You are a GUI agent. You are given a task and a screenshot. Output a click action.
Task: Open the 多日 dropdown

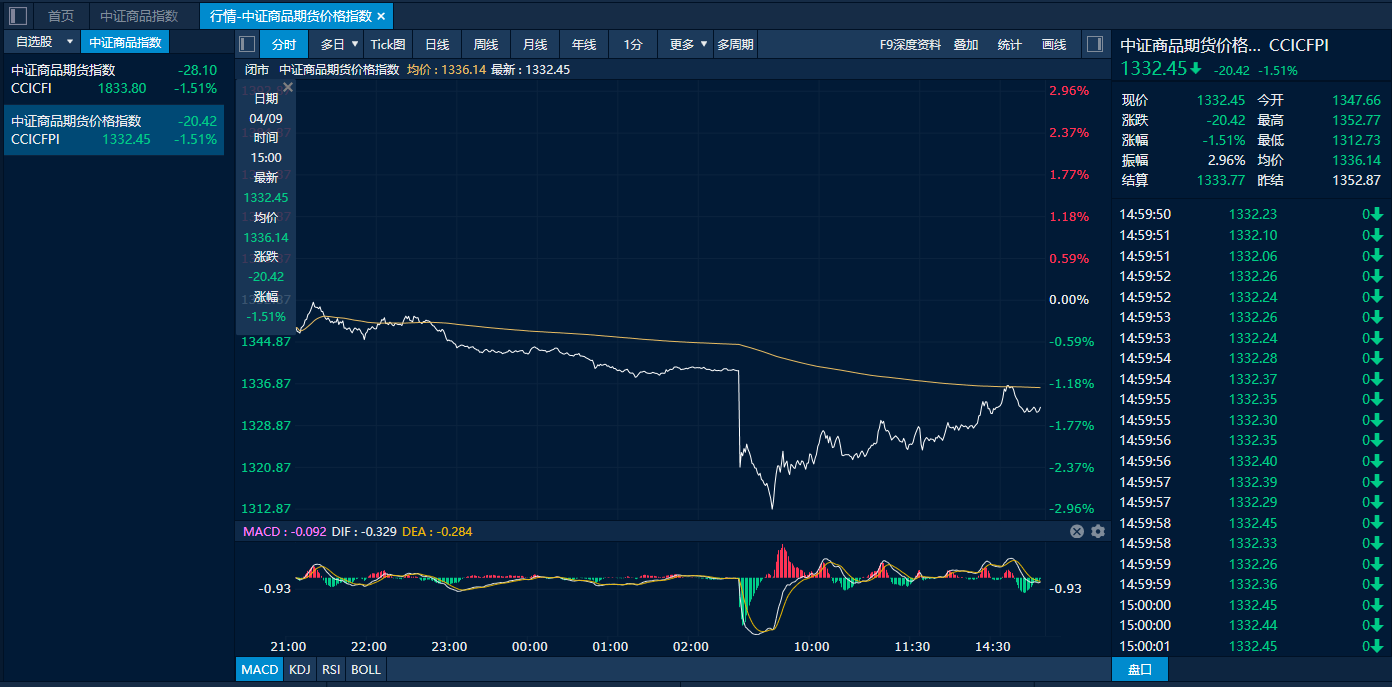pos(339,44)
